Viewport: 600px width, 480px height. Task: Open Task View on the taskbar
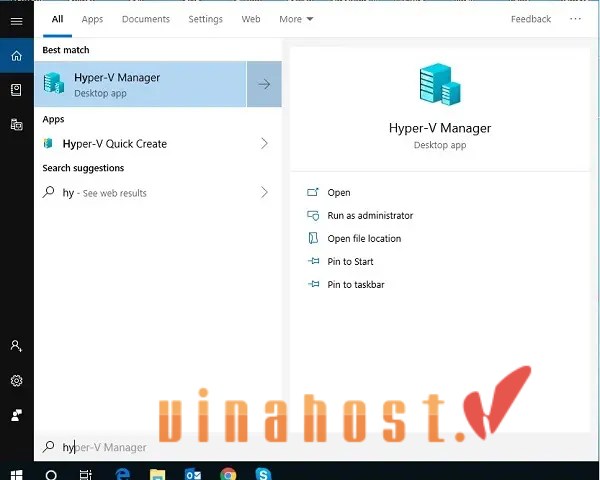pyautogui.click(x=86, y=475)
